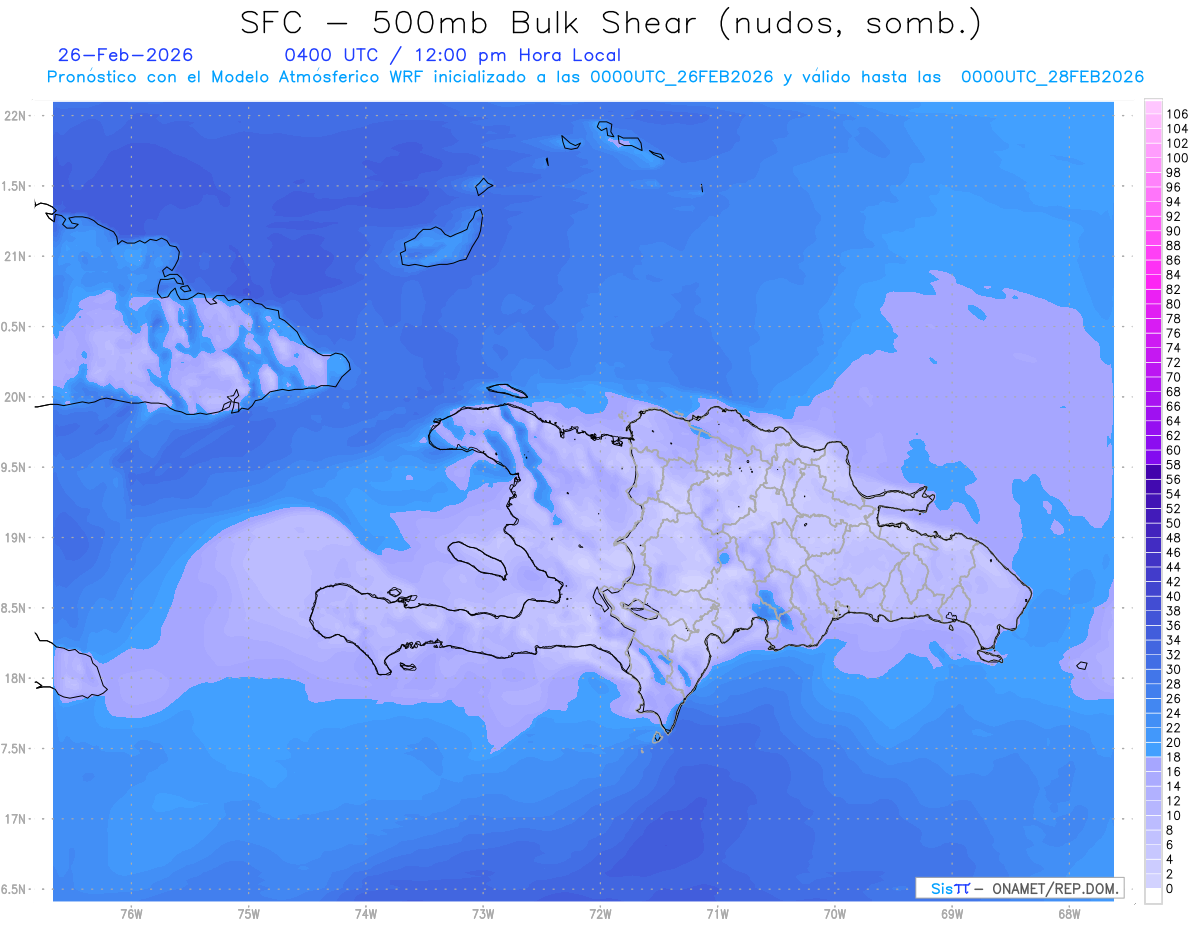Click the 76W longitude label

(x=132, y=914)
